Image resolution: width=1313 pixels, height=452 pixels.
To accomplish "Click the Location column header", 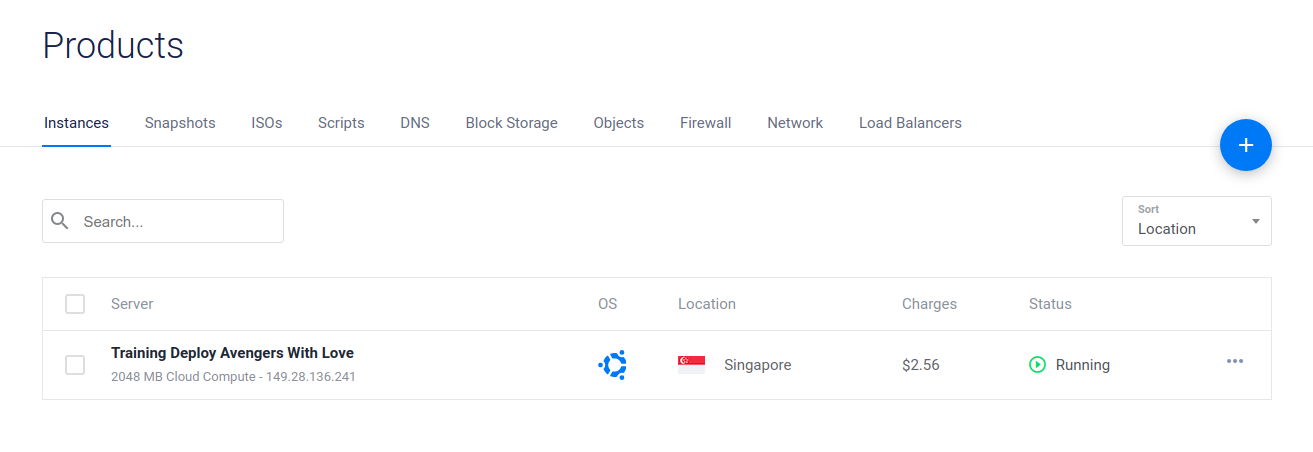I will pos(706,304).
